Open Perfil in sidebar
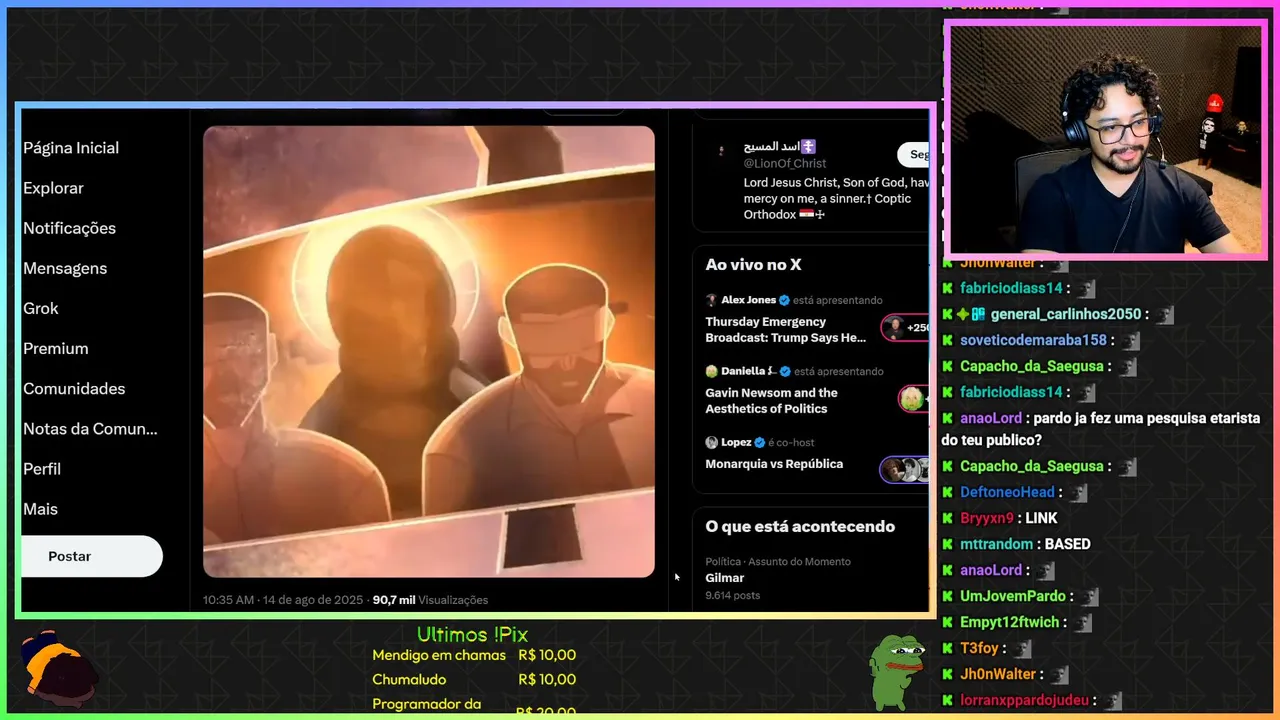 (42, 468)
